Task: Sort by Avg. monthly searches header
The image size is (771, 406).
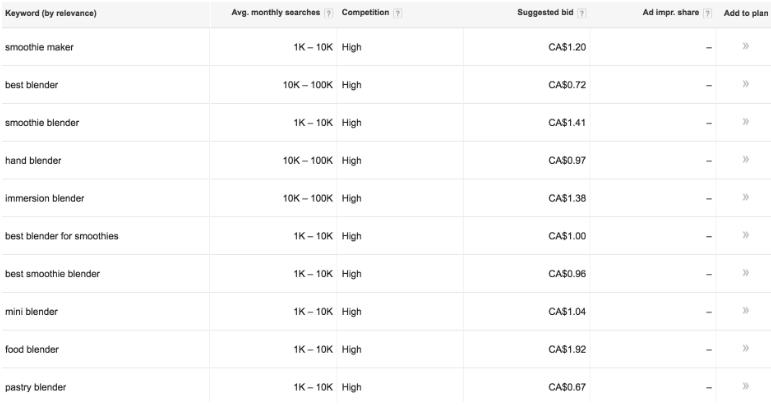Action: 274,12
